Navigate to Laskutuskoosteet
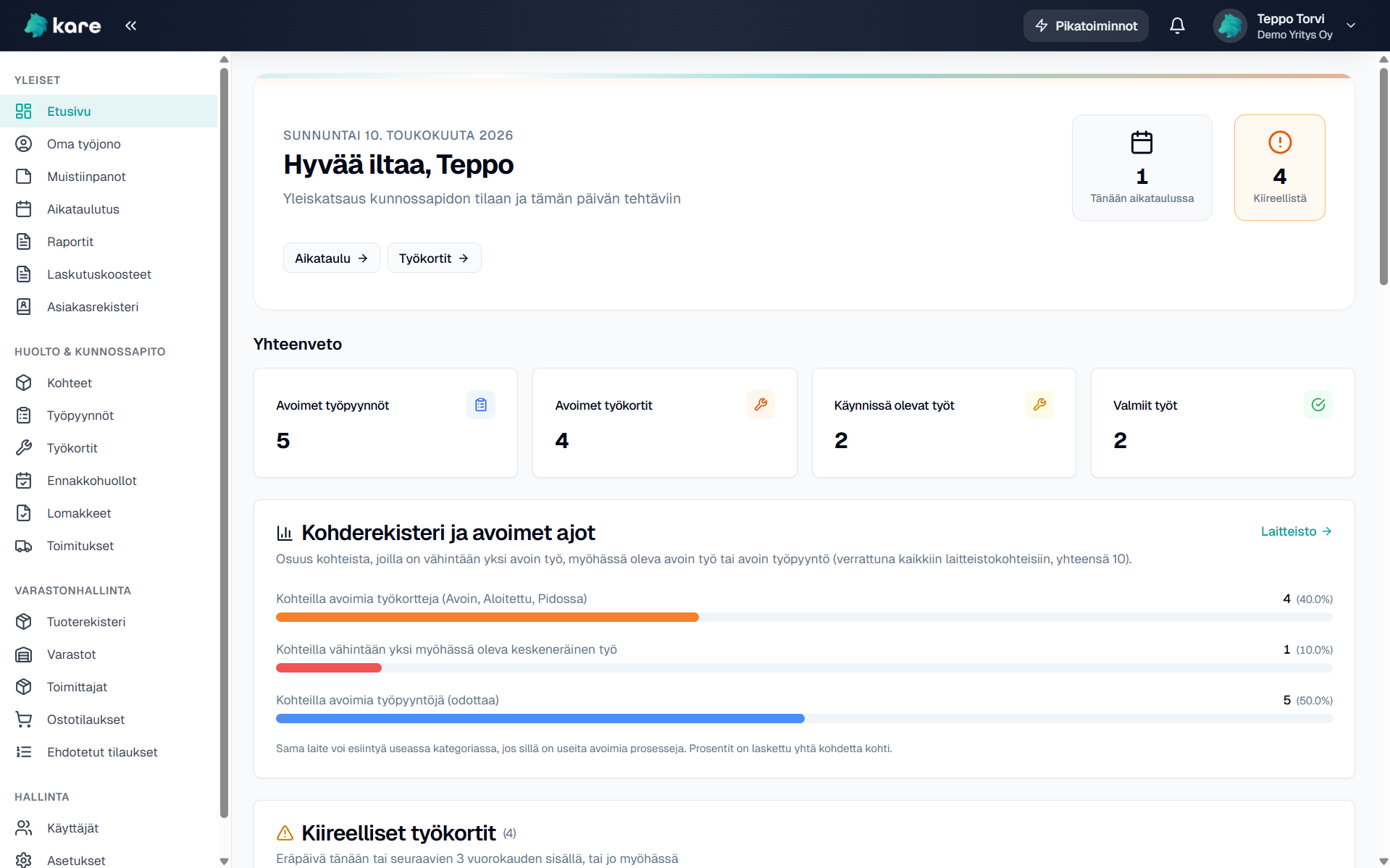 pos(109,274)
